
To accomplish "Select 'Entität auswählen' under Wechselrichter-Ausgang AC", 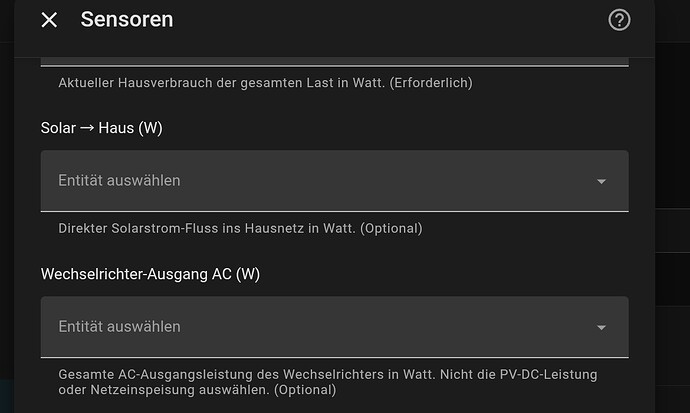I will pos(119,326).
